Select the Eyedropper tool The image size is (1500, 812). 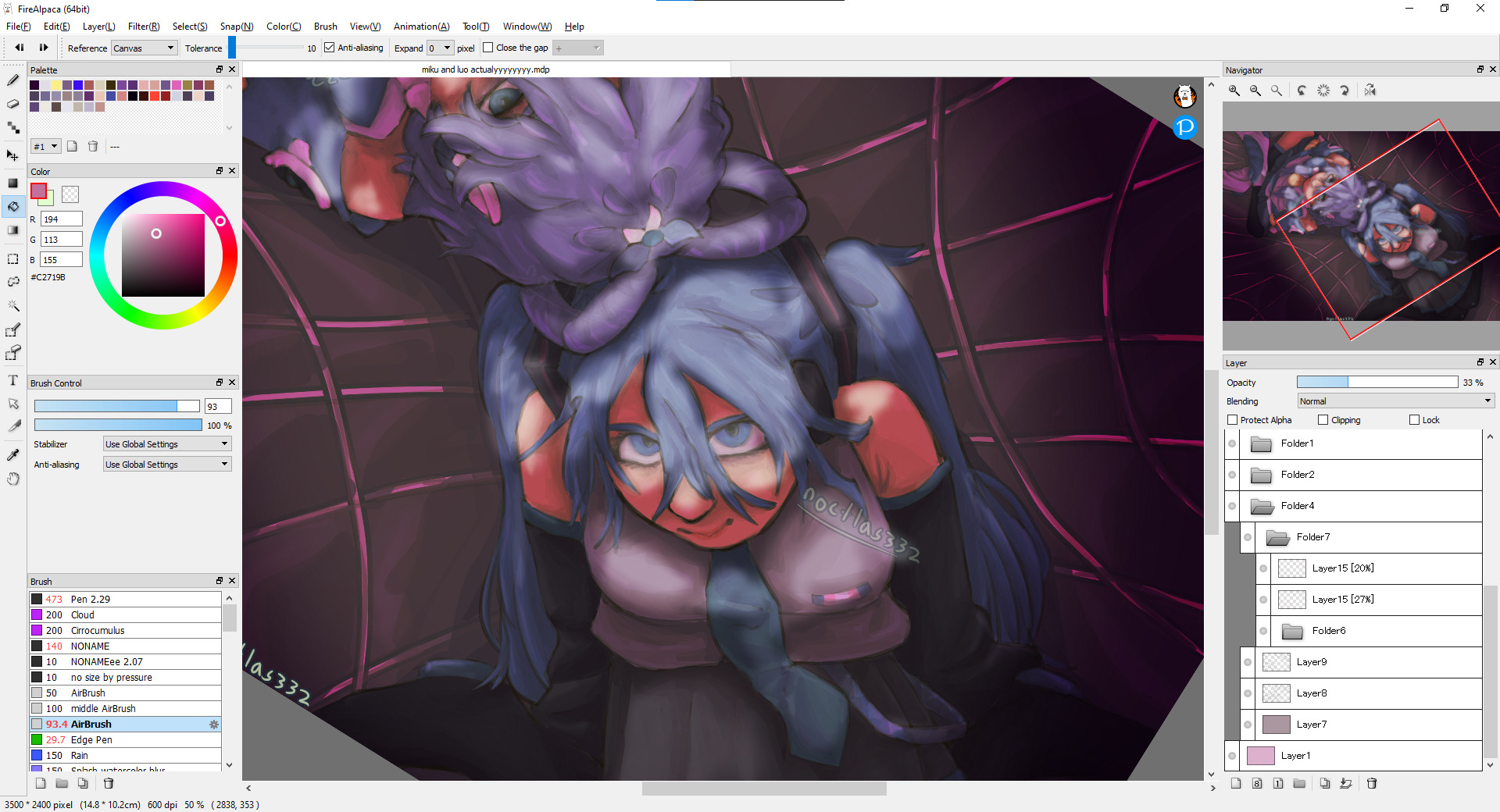tap(13, 455)
